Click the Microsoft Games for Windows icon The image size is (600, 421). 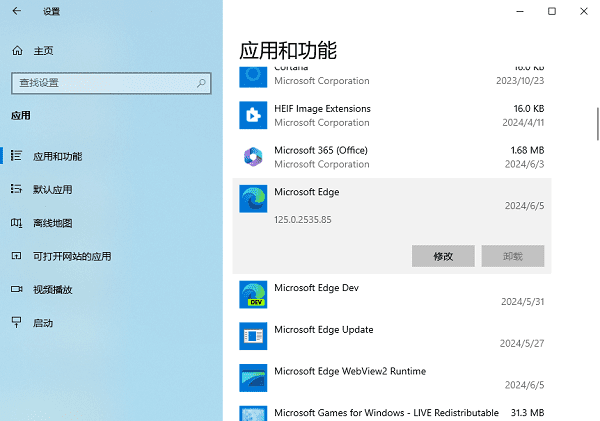[x=253, y=413]
